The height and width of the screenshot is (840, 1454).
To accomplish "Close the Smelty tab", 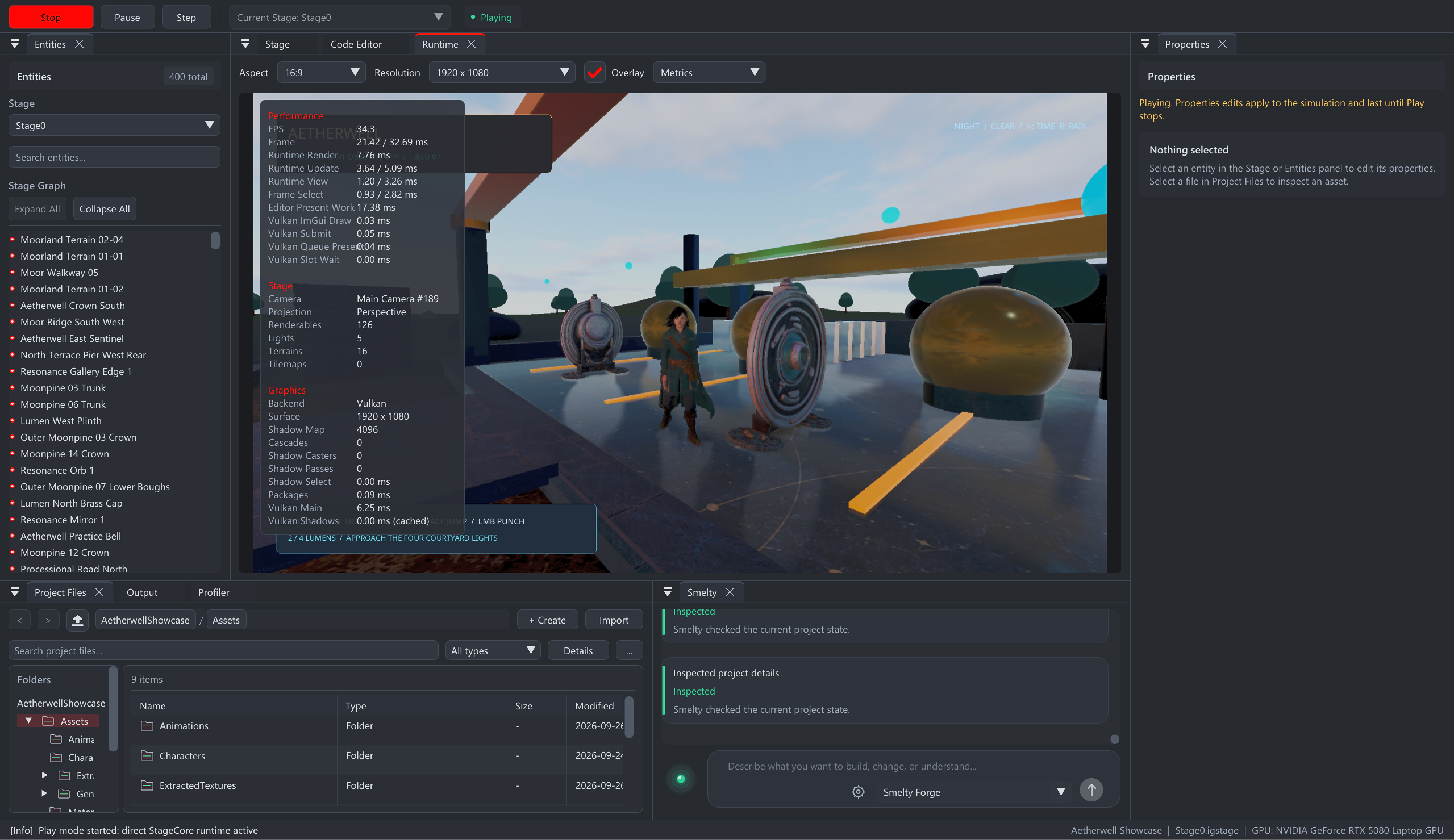I will click(x=730, y=592).
